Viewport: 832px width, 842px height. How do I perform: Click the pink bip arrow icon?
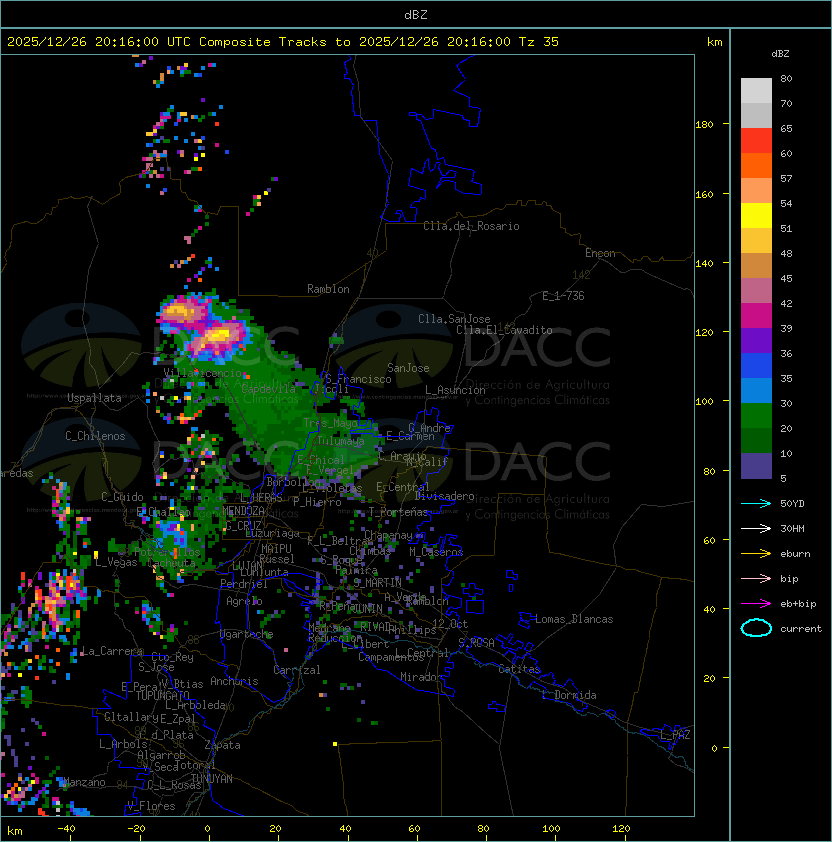coord(756,578)
